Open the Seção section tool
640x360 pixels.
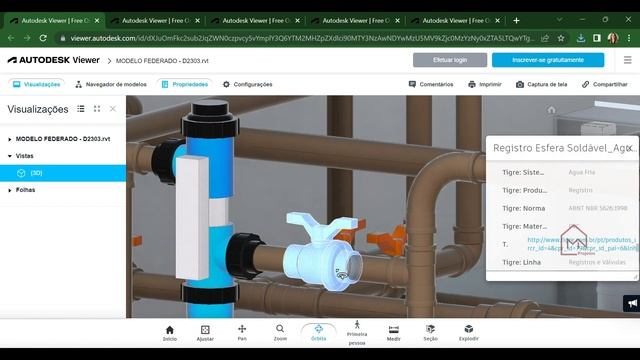(x=430, y=333)
